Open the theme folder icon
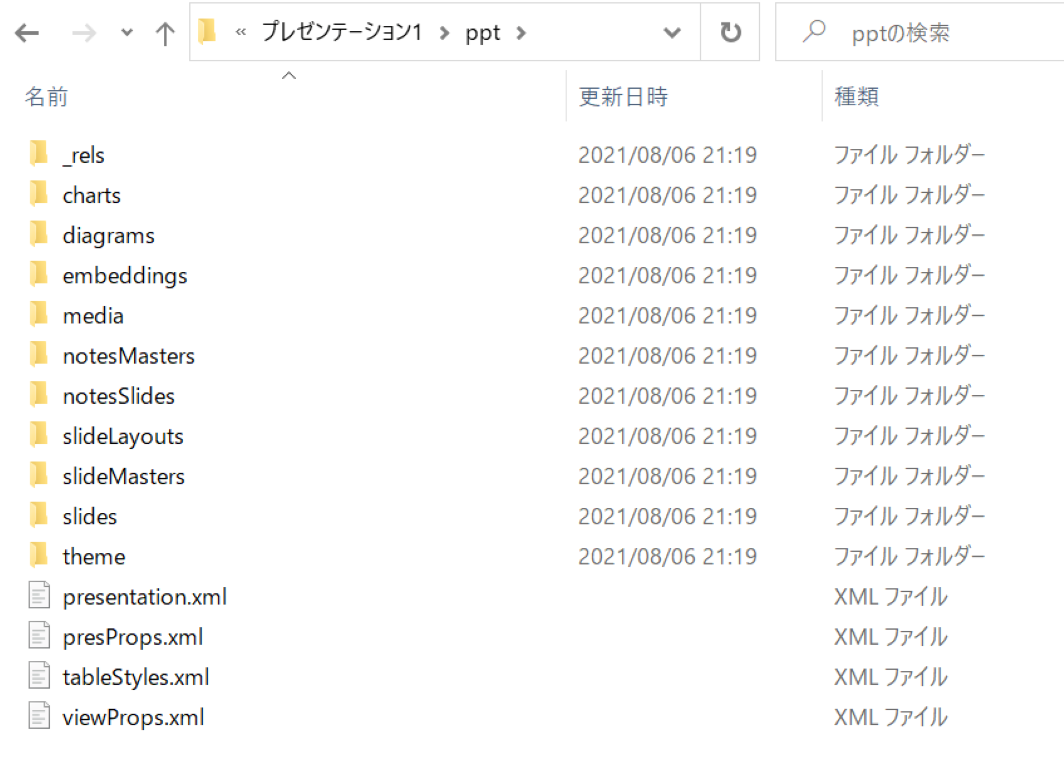 [38, 556]
